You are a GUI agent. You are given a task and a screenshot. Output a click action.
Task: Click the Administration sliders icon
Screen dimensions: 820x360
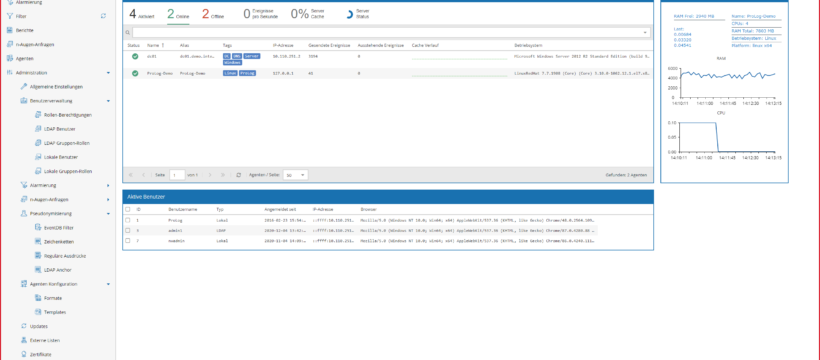click(9, 73)
